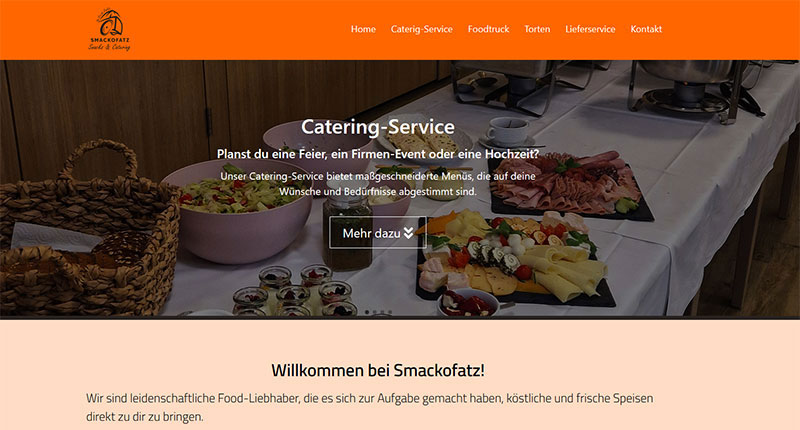Select the first carousel indicator dot
800x430 pixels.
(x=367, y=312)
